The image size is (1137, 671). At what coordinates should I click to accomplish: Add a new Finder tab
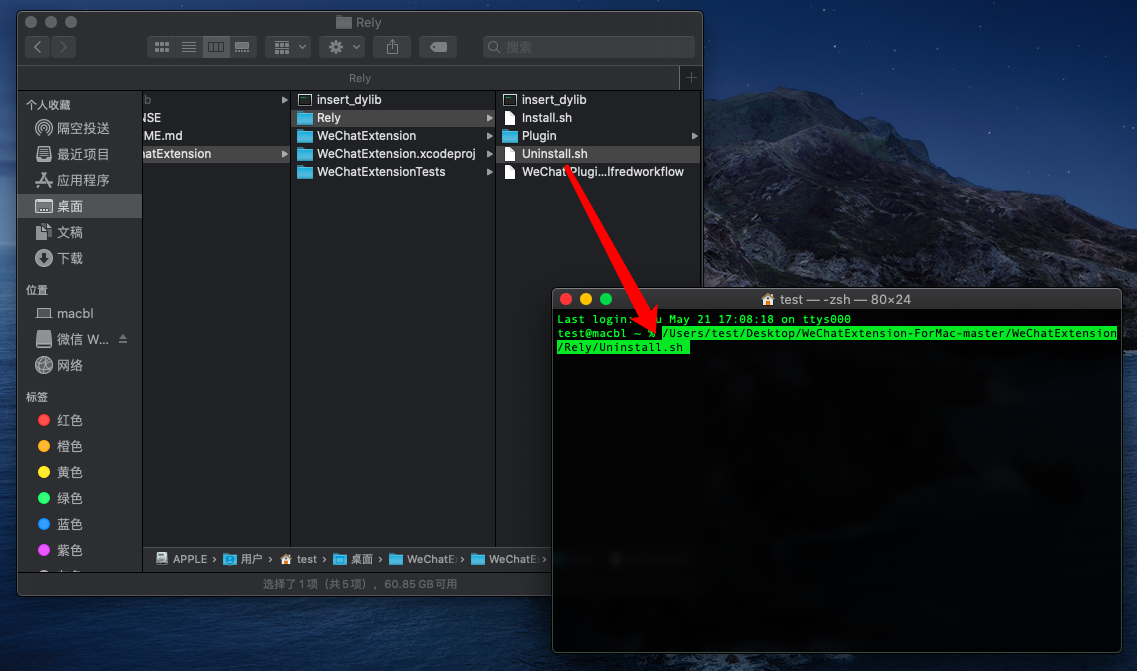tap(691, 78)
